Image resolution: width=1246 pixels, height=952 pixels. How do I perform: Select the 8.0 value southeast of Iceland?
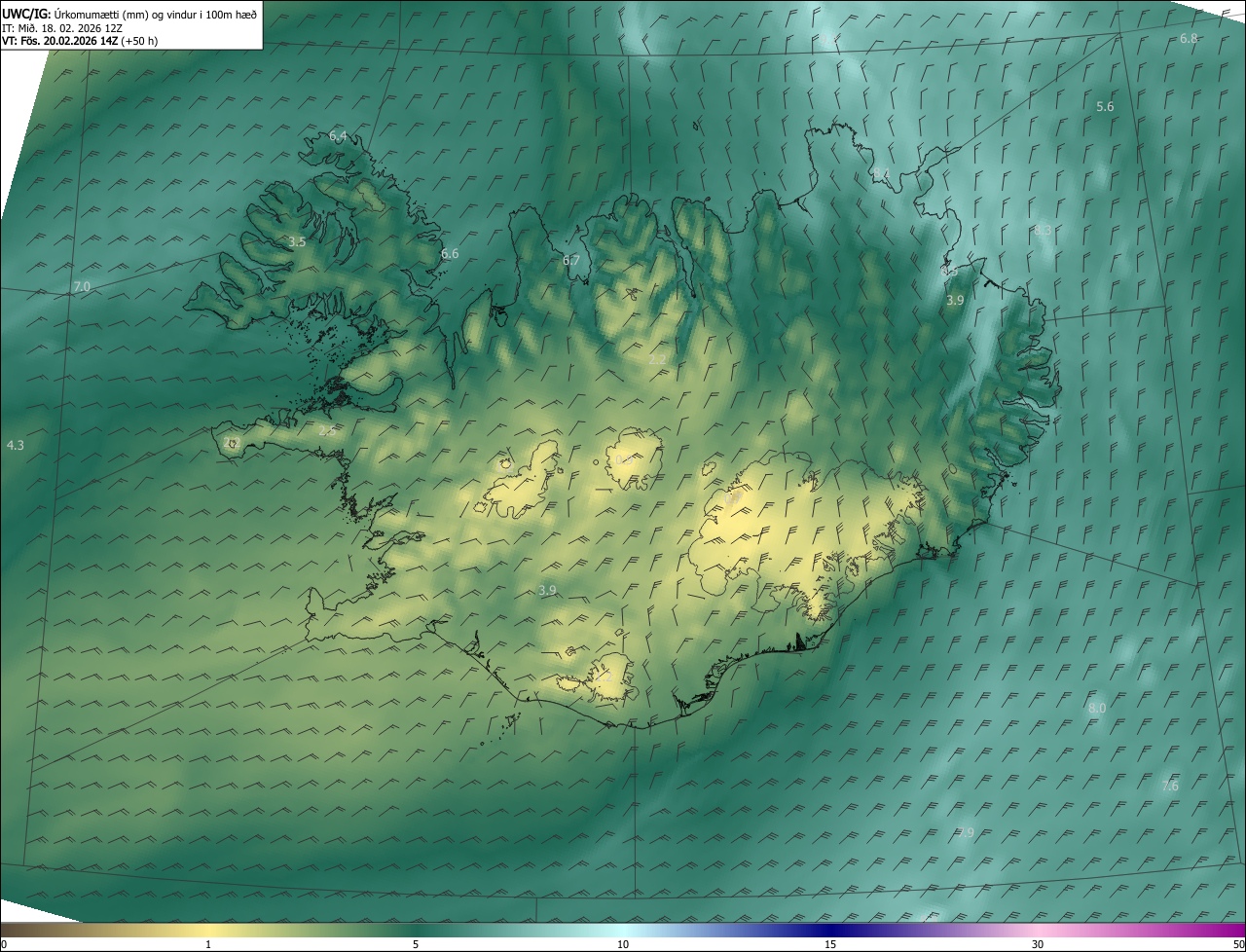[x=1097, y=708]
